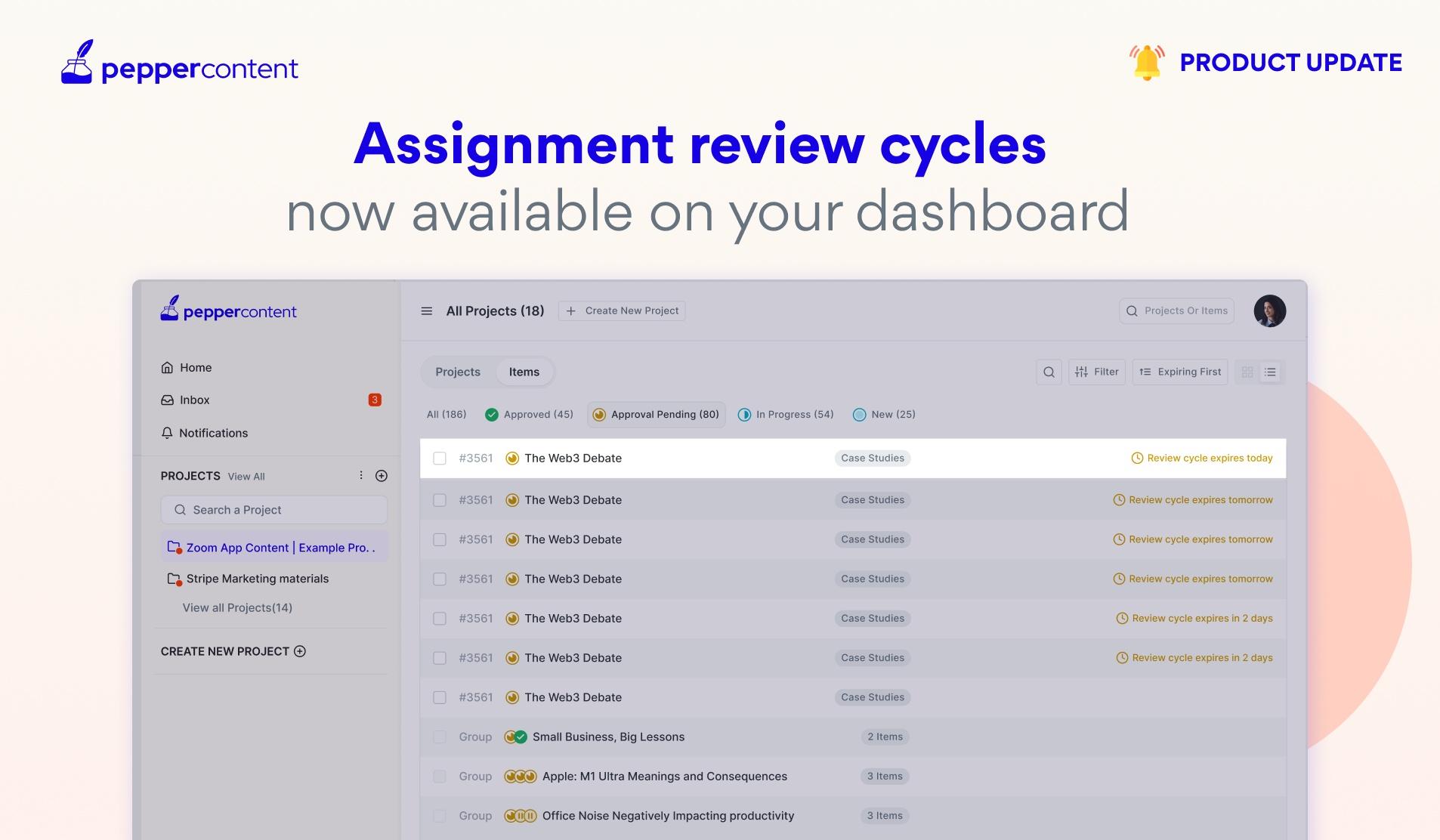Click the plus icon on CREATE NEW PROJECT

pos(300,651)
